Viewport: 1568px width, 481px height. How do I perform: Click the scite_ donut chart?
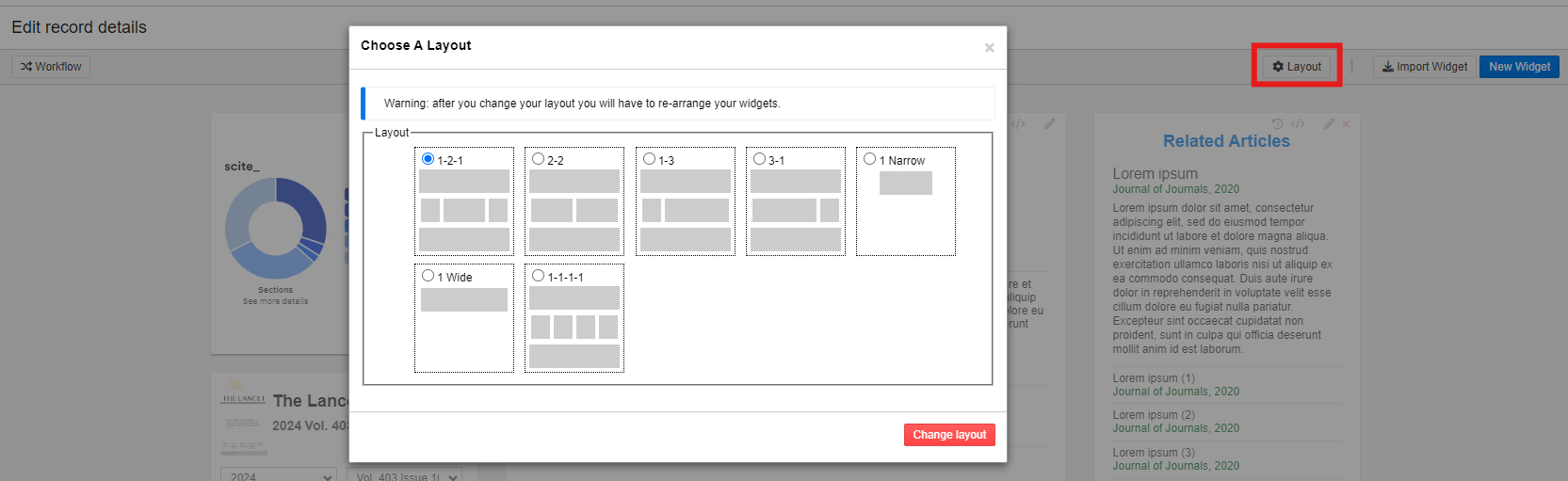pyautogui.click(x=275, y=228)
